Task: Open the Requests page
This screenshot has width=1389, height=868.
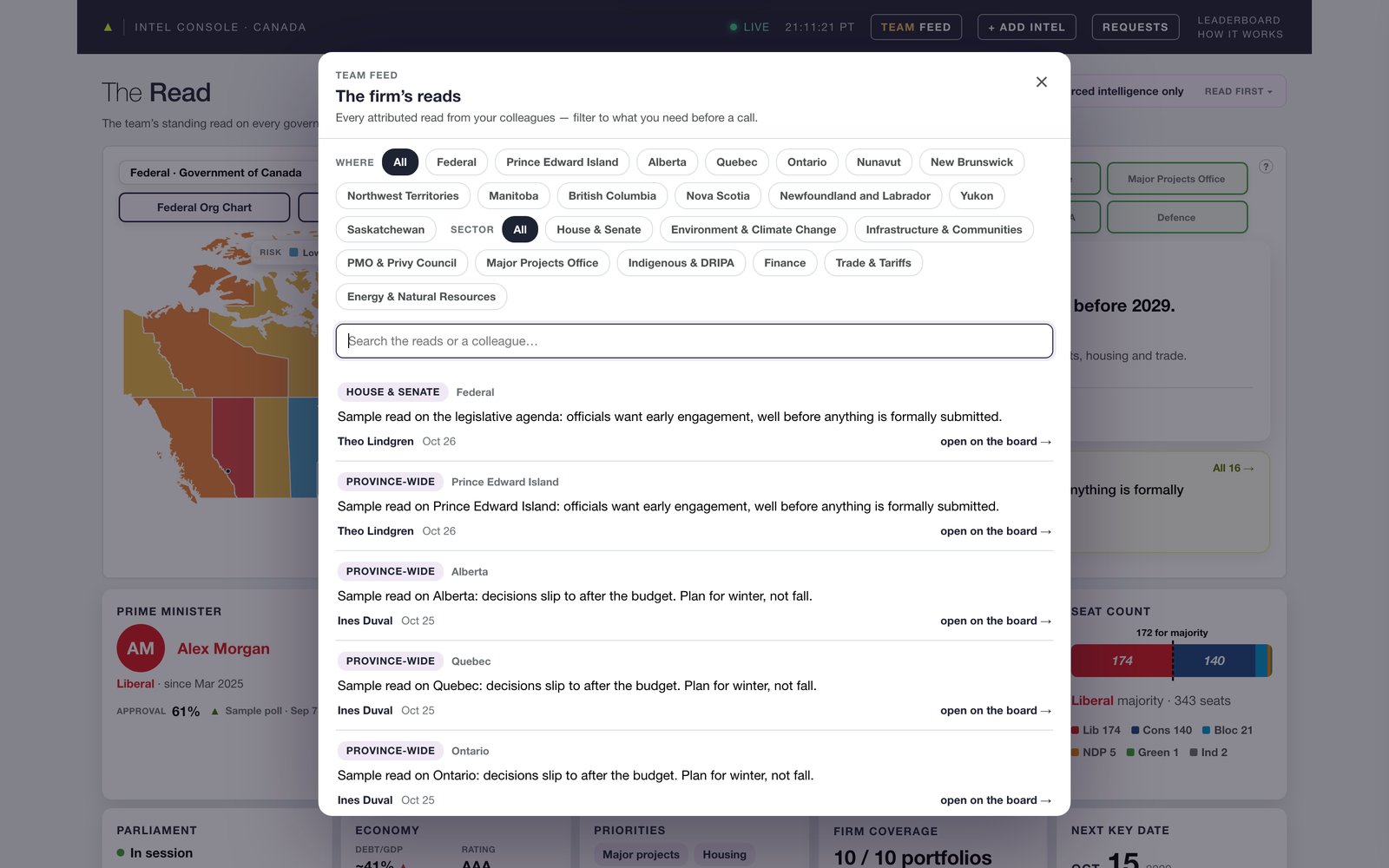Action: click(1135, 27)
